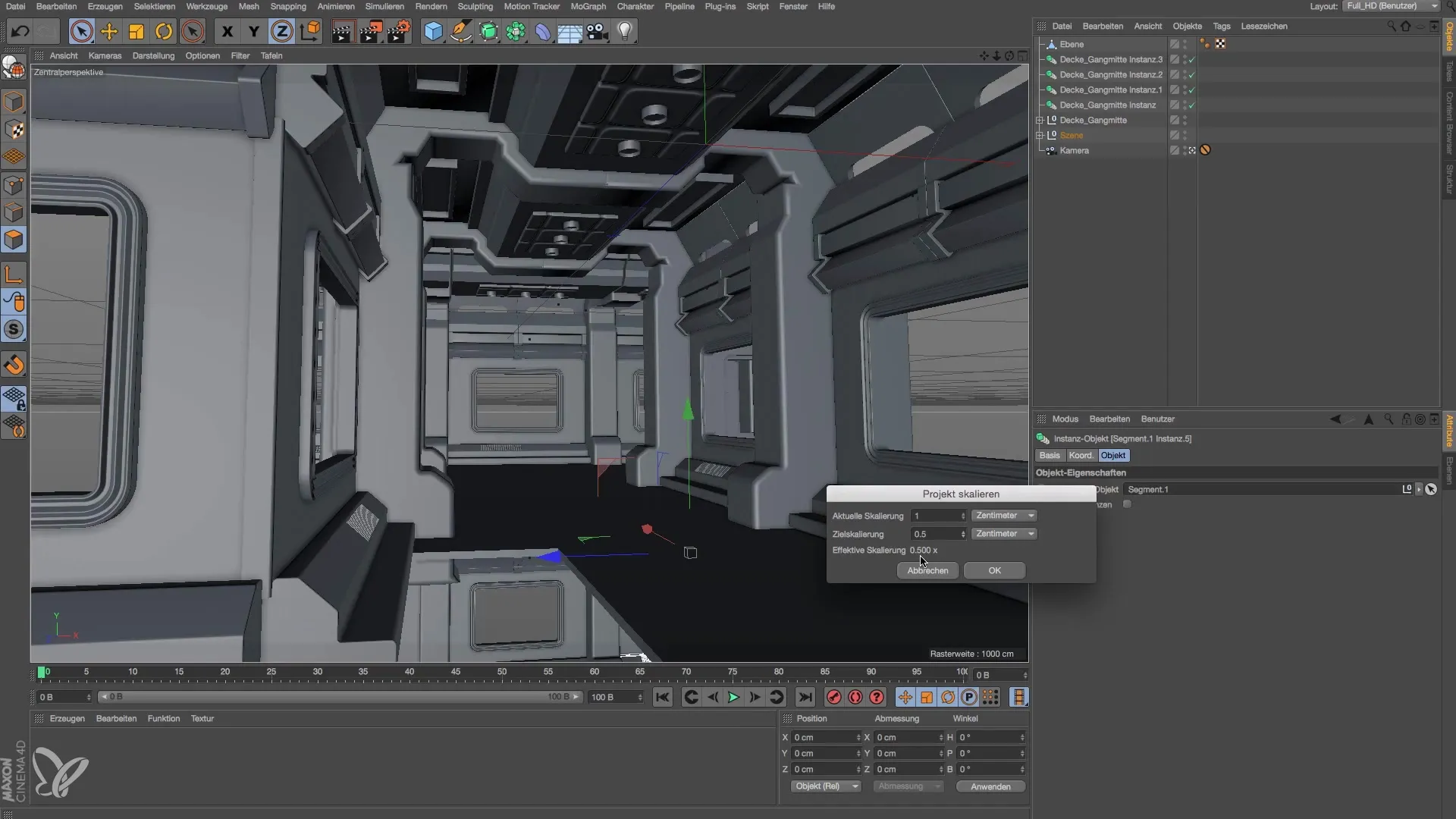Open material manager Erzeugen menu

pyautogui.click(x=67, y=718)
